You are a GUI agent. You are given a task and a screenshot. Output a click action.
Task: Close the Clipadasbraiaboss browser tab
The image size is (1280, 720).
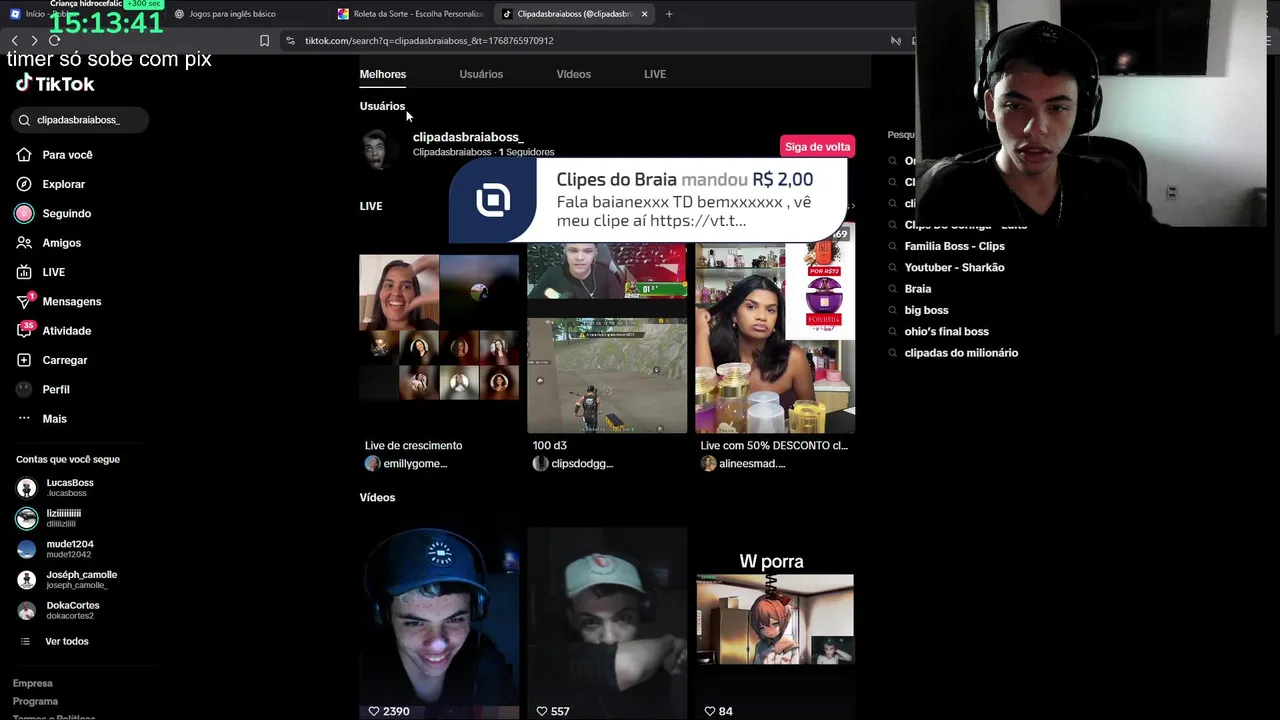click(644, 14)
